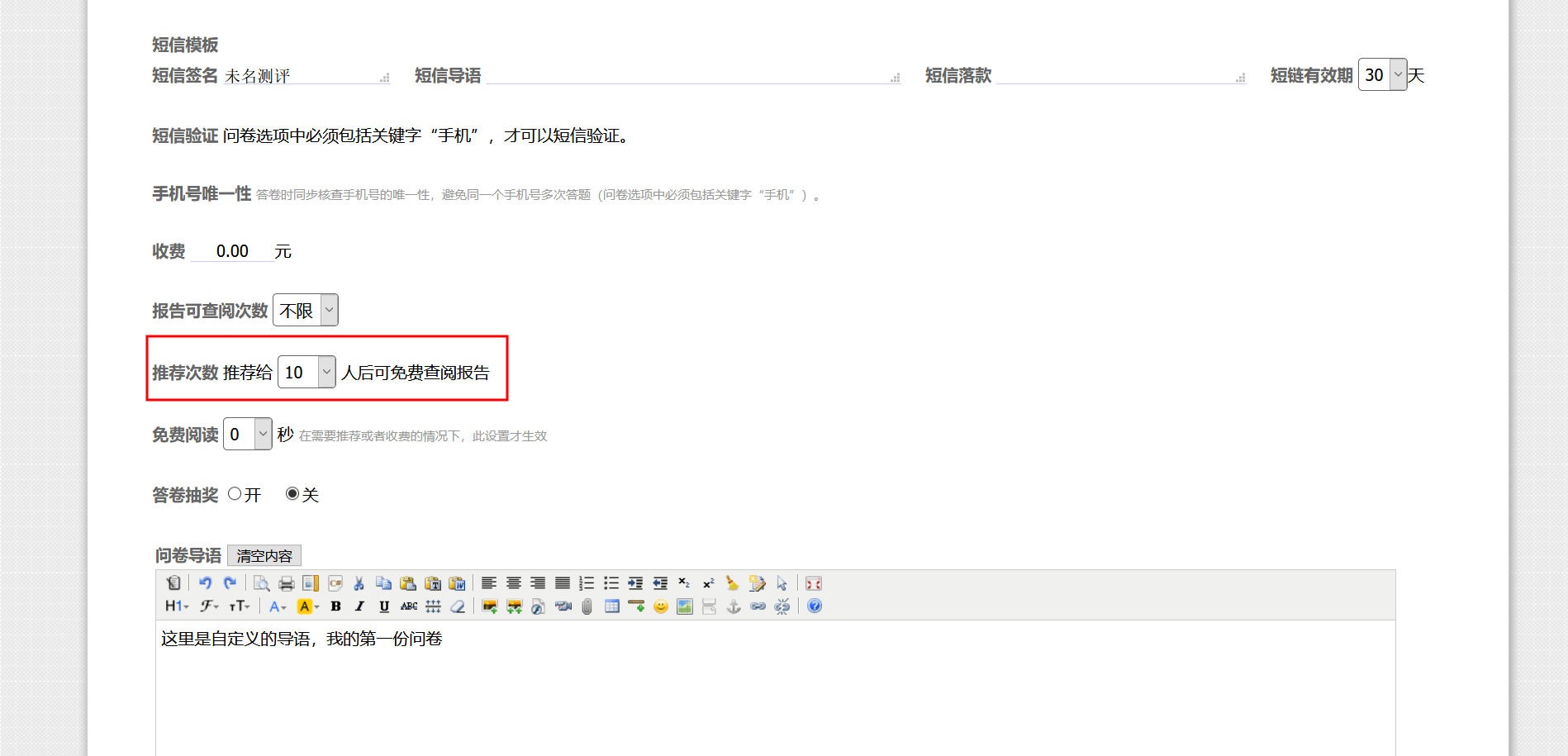Viewport: 1568px width, 756px height.
Task: Open the preview of editor content
Action: [262, 583]
